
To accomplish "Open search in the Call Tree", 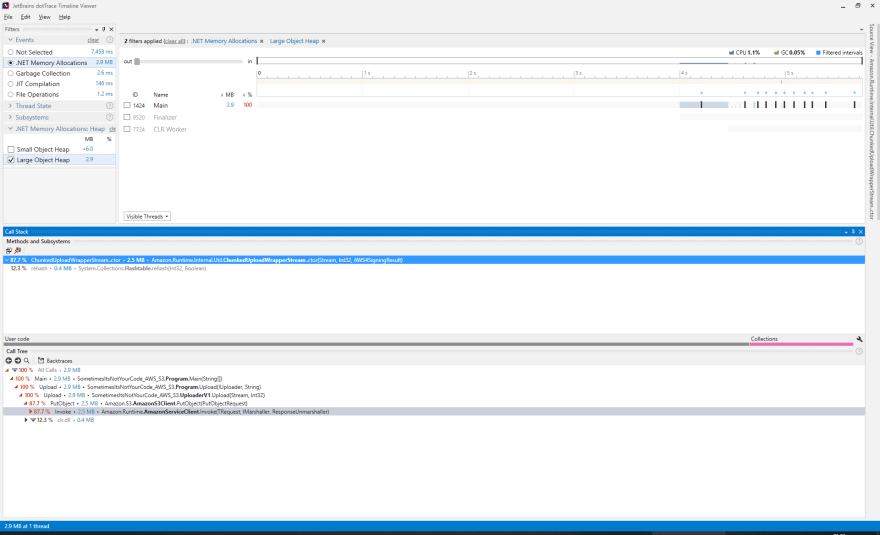I will [x=26, y=360].
